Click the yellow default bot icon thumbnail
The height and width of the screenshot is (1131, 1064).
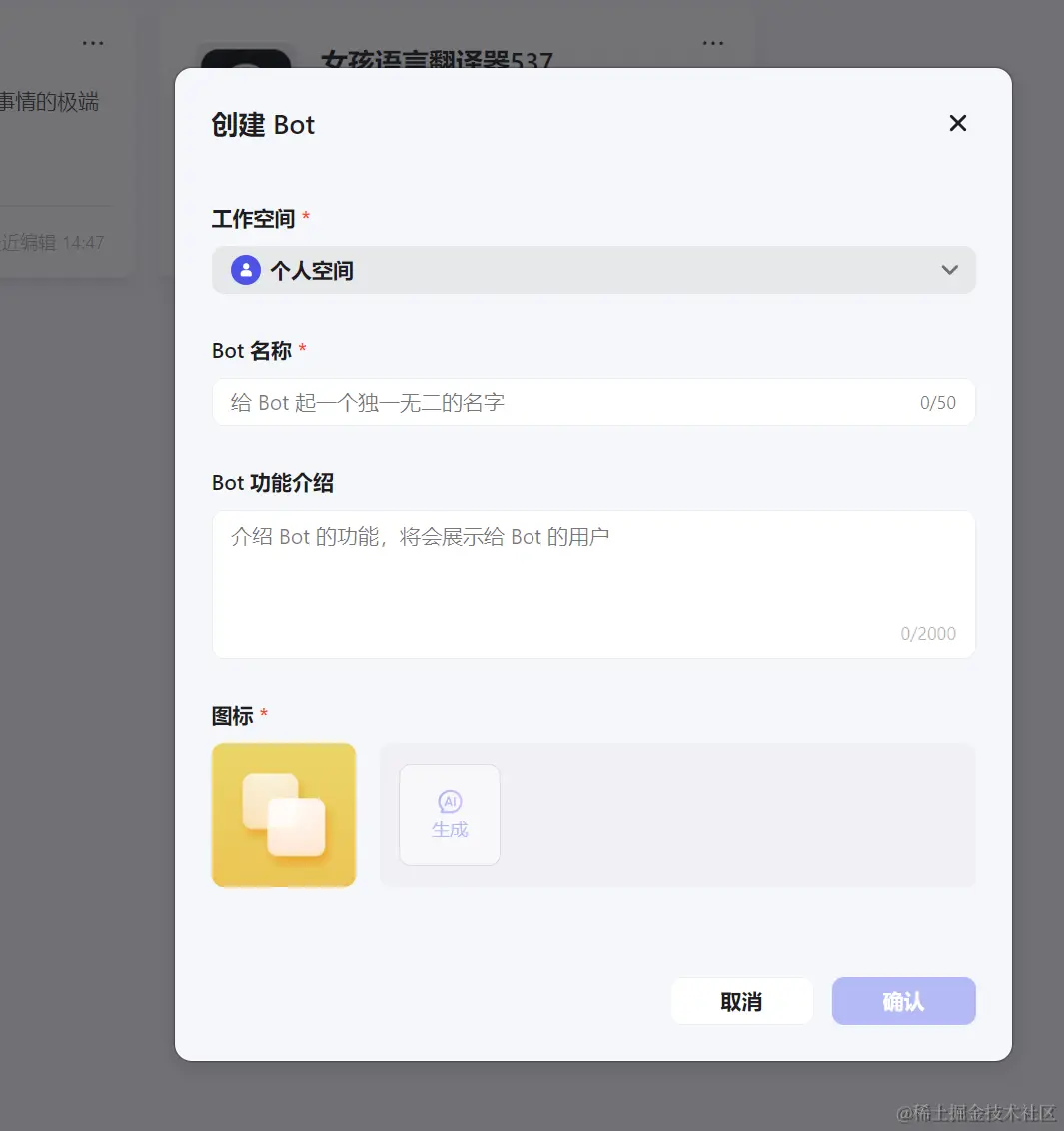coord(284,815)
